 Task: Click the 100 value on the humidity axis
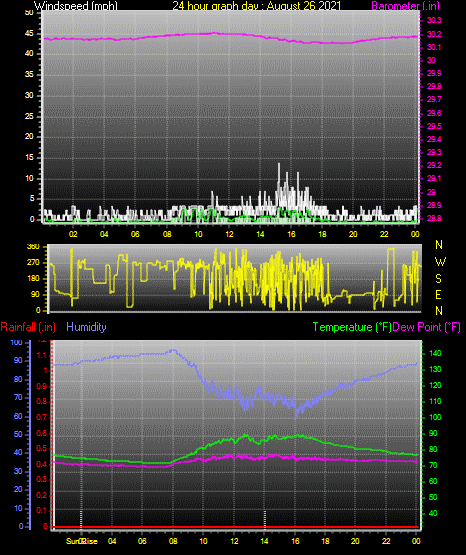pyautogui.click(x=17, y=342)
